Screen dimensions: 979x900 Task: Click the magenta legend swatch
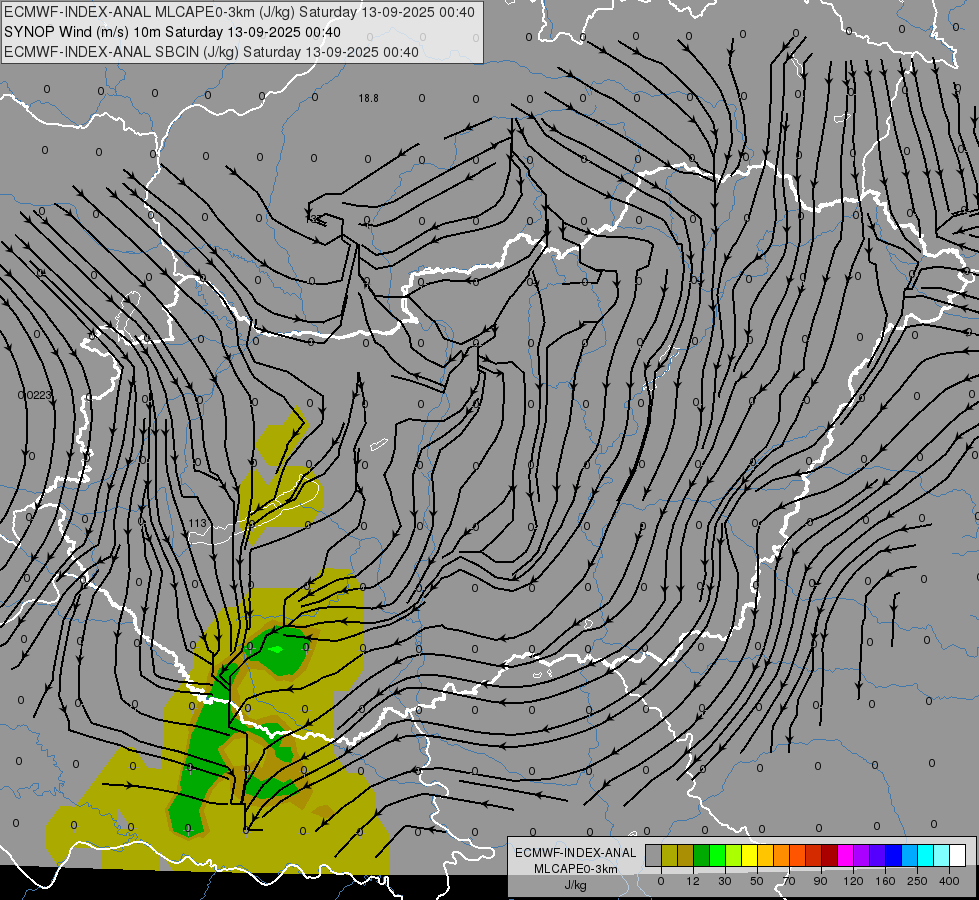[x=846, y=855]
